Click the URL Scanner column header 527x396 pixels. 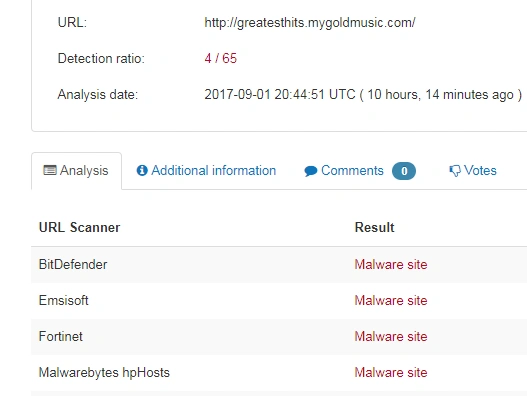click(79, 228)
